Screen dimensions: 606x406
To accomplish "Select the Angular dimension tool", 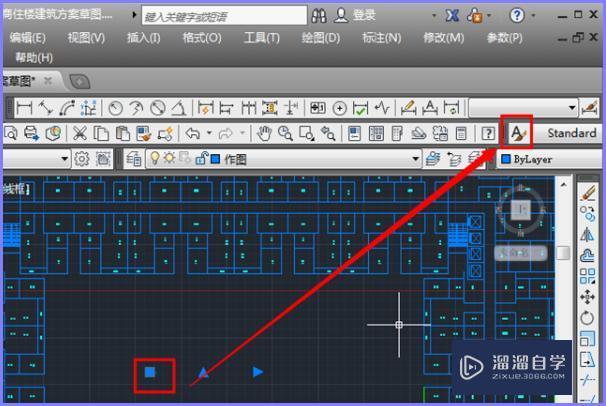I will [179, 109].
